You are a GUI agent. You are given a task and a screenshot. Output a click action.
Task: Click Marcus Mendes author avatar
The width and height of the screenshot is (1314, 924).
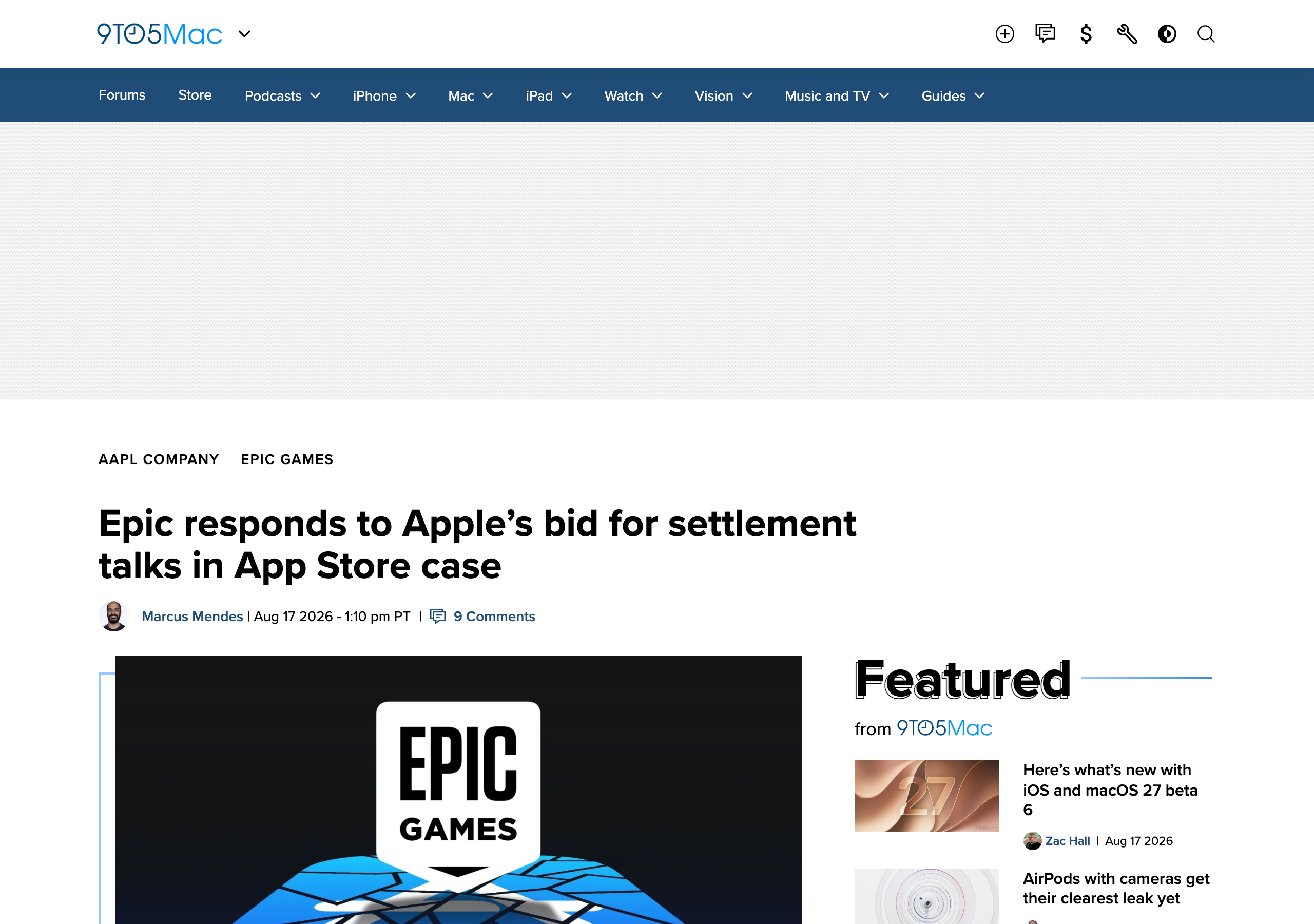coord(114,616)
